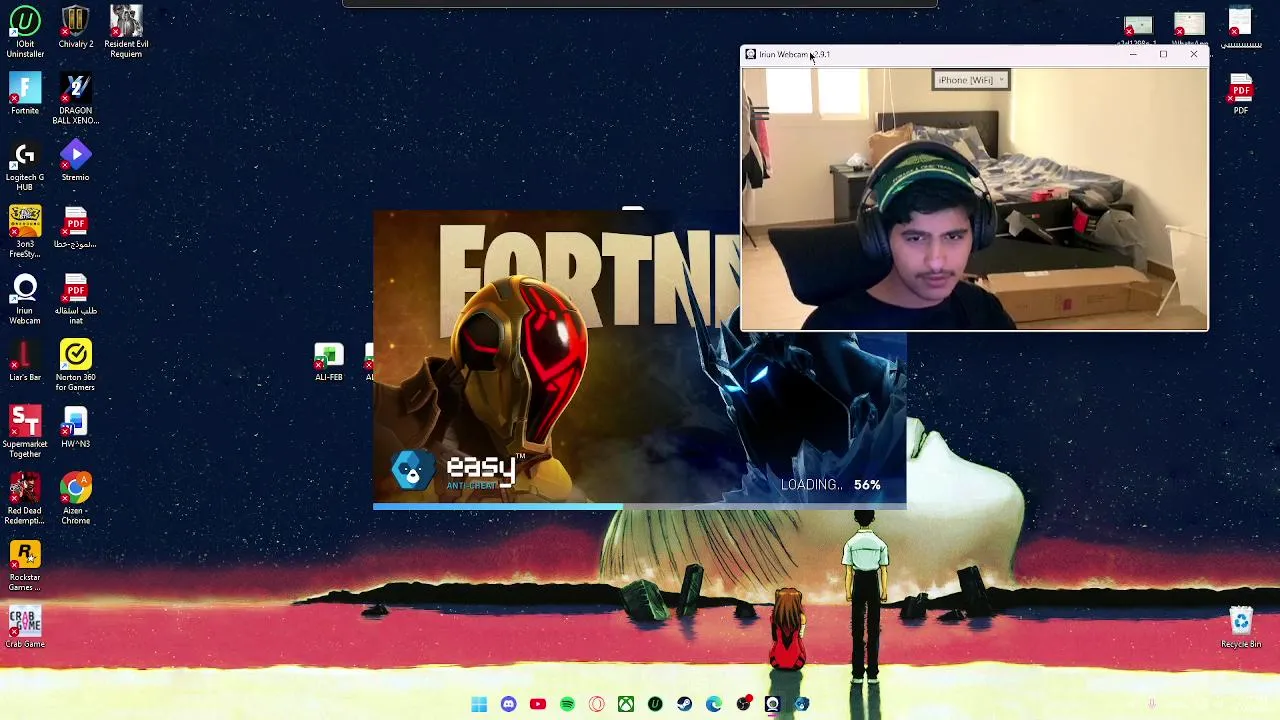The width and height of the screenshot is (1280, 720).
Task: Select the PDF file beside Iriun Webcam shortcut
Action: (x=75, y=299)
